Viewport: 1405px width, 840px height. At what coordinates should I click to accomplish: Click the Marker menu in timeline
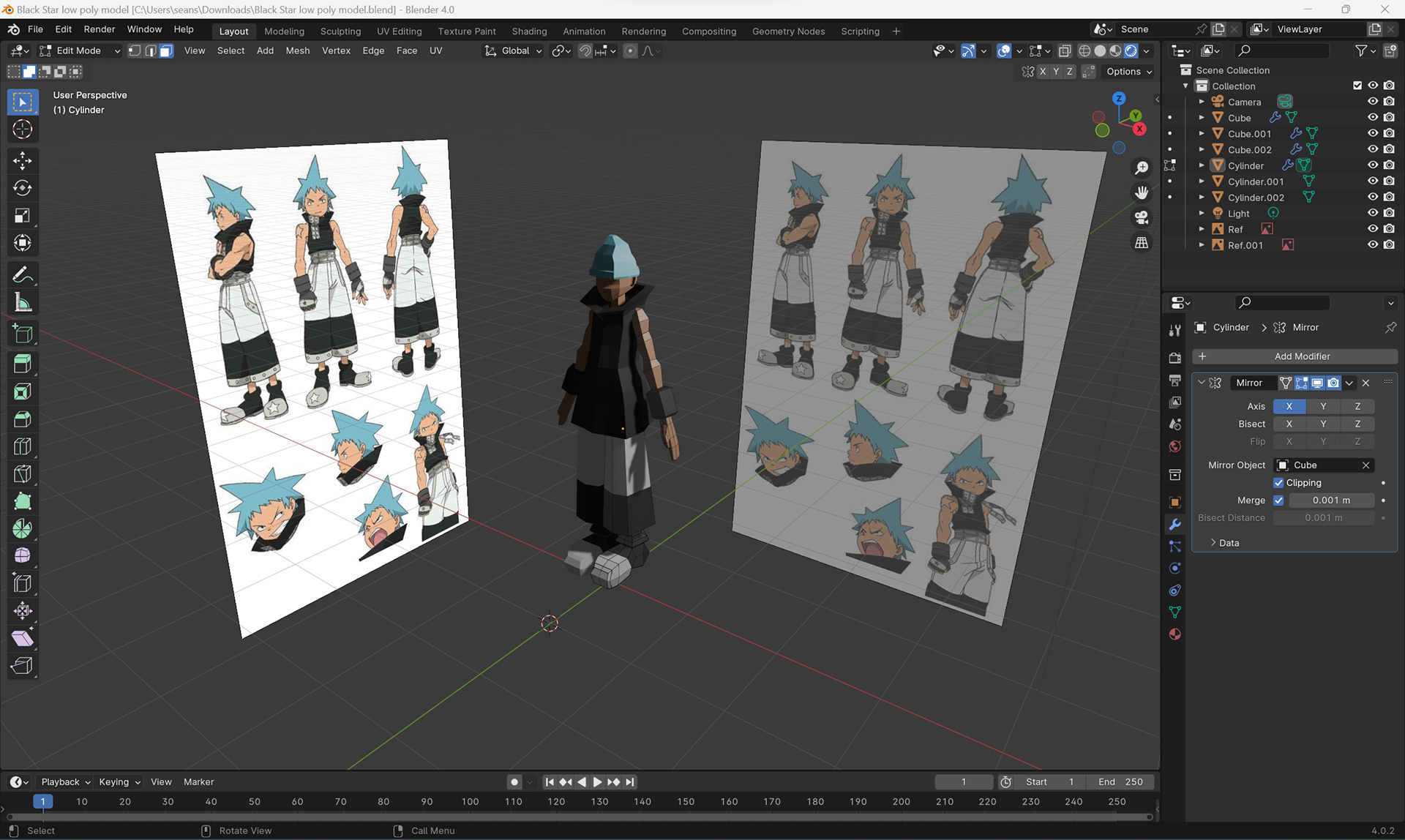pos(198,782)
